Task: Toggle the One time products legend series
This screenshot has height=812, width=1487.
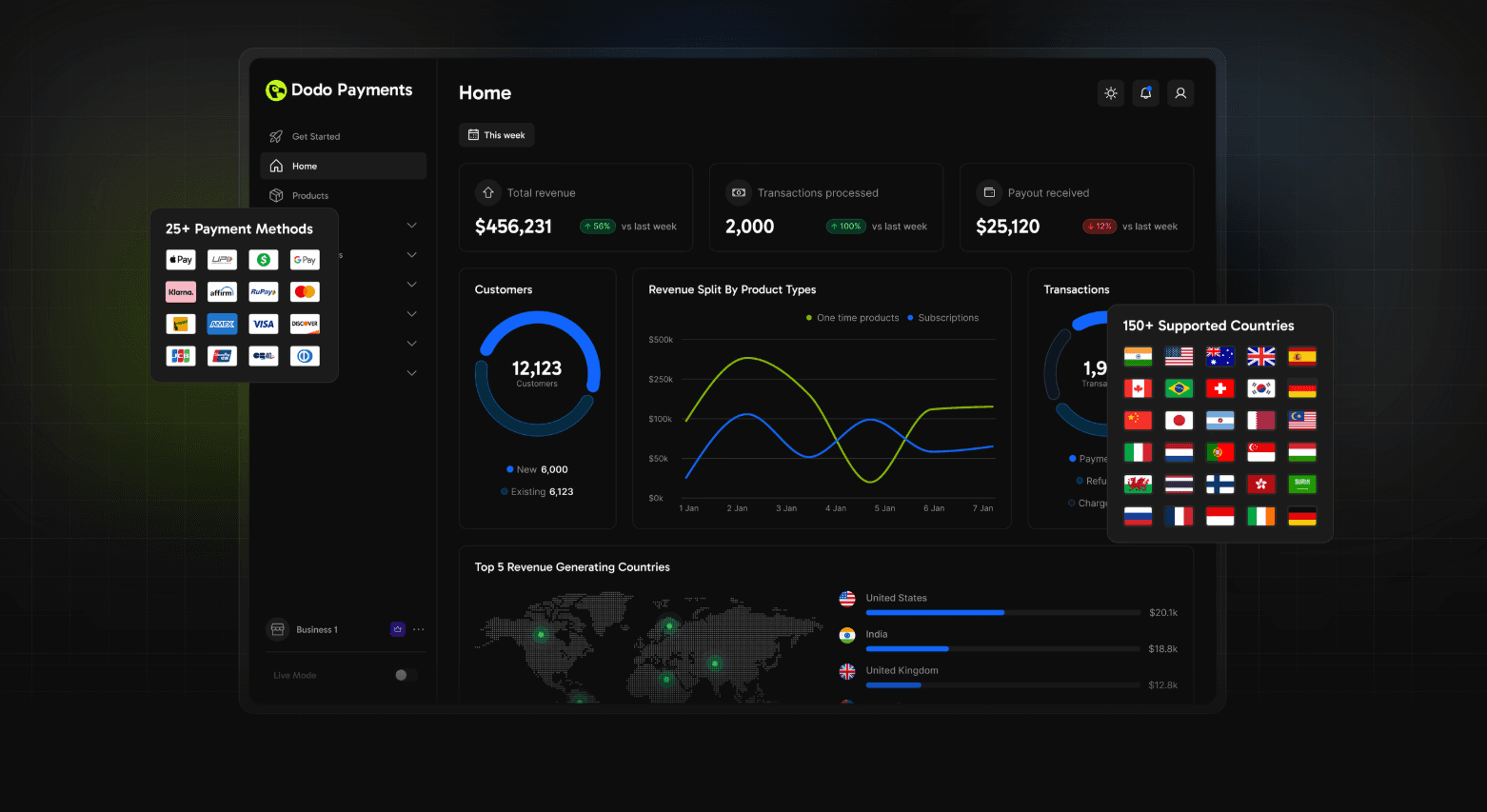Action: tap(853, 318)
